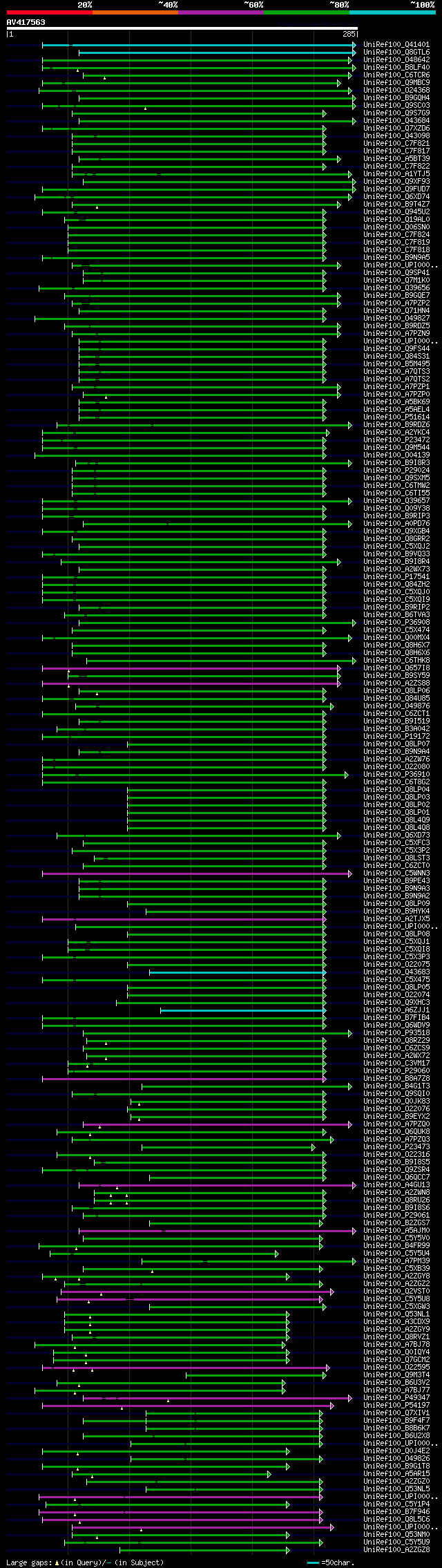Click the UniRef100_A7PM39 label
The height and width of the screenshot is (1568, 442).
396,1261
